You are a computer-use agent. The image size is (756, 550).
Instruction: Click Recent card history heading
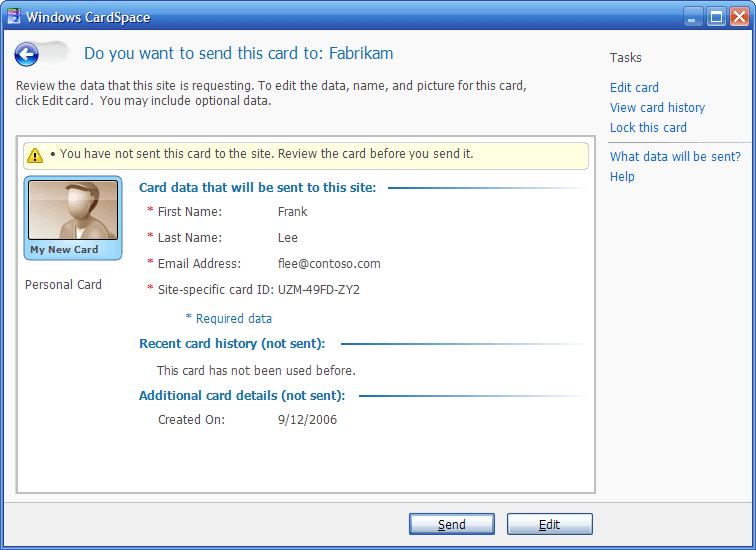[x=232, y=344]
